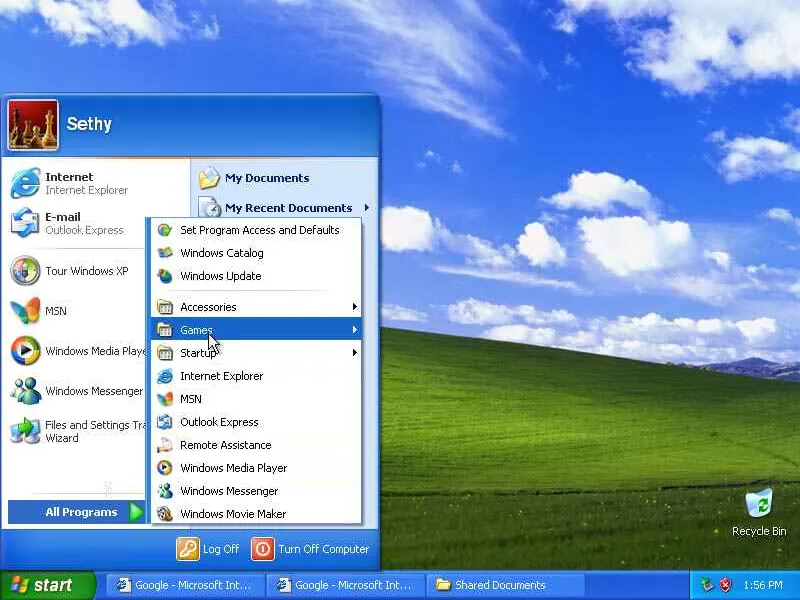
Task: Click Internet Explorer icon in All Programs list
Action: (165, 376)
